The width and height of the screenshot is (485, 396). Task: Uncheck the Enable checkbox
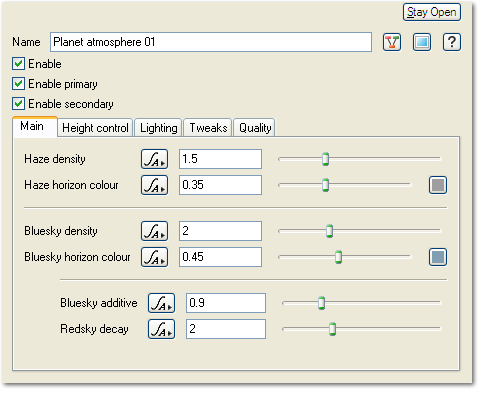coord(18,64)
